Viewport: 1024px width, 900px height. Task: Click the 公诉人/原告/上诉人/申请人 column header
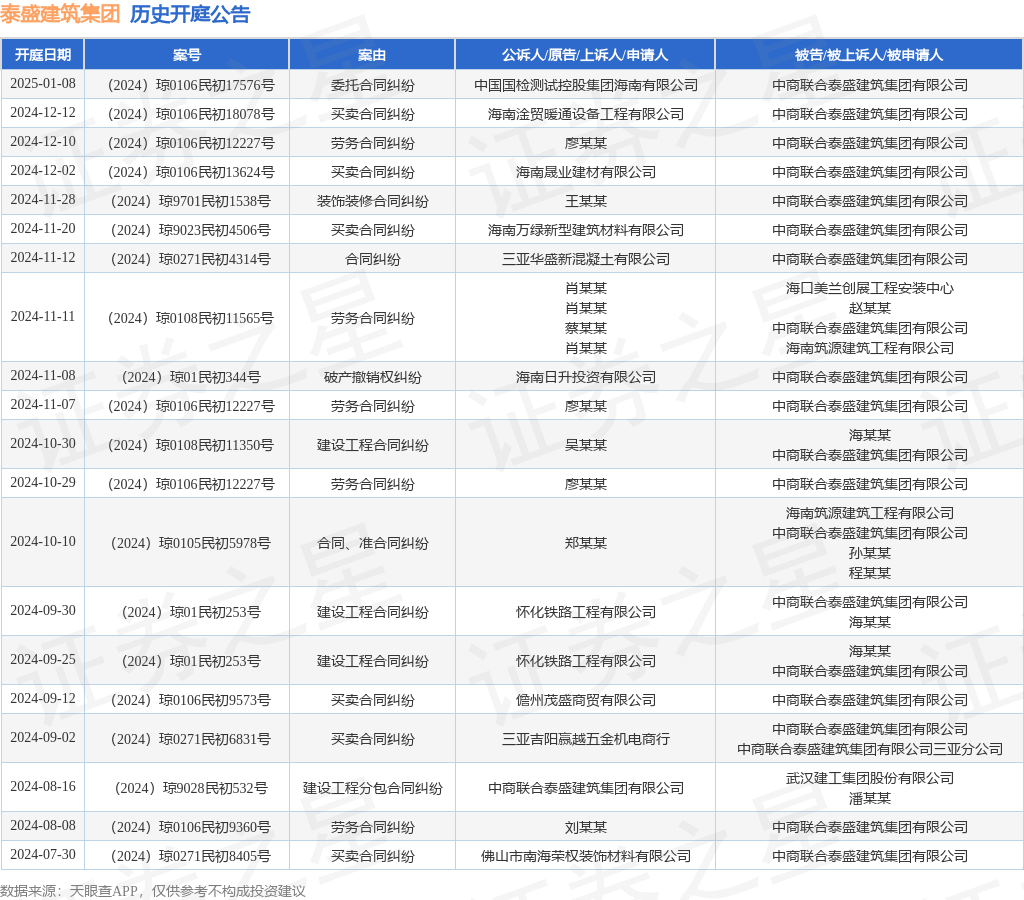[x=585, y=55]
